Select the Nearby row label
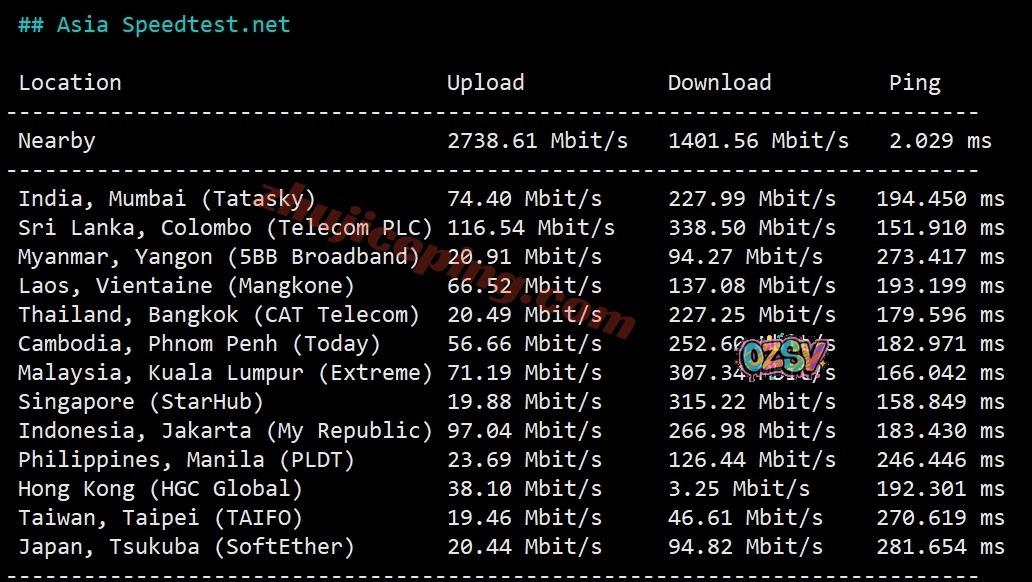Viewport: 1032px width, 582px height. click(x=56, y=141)
